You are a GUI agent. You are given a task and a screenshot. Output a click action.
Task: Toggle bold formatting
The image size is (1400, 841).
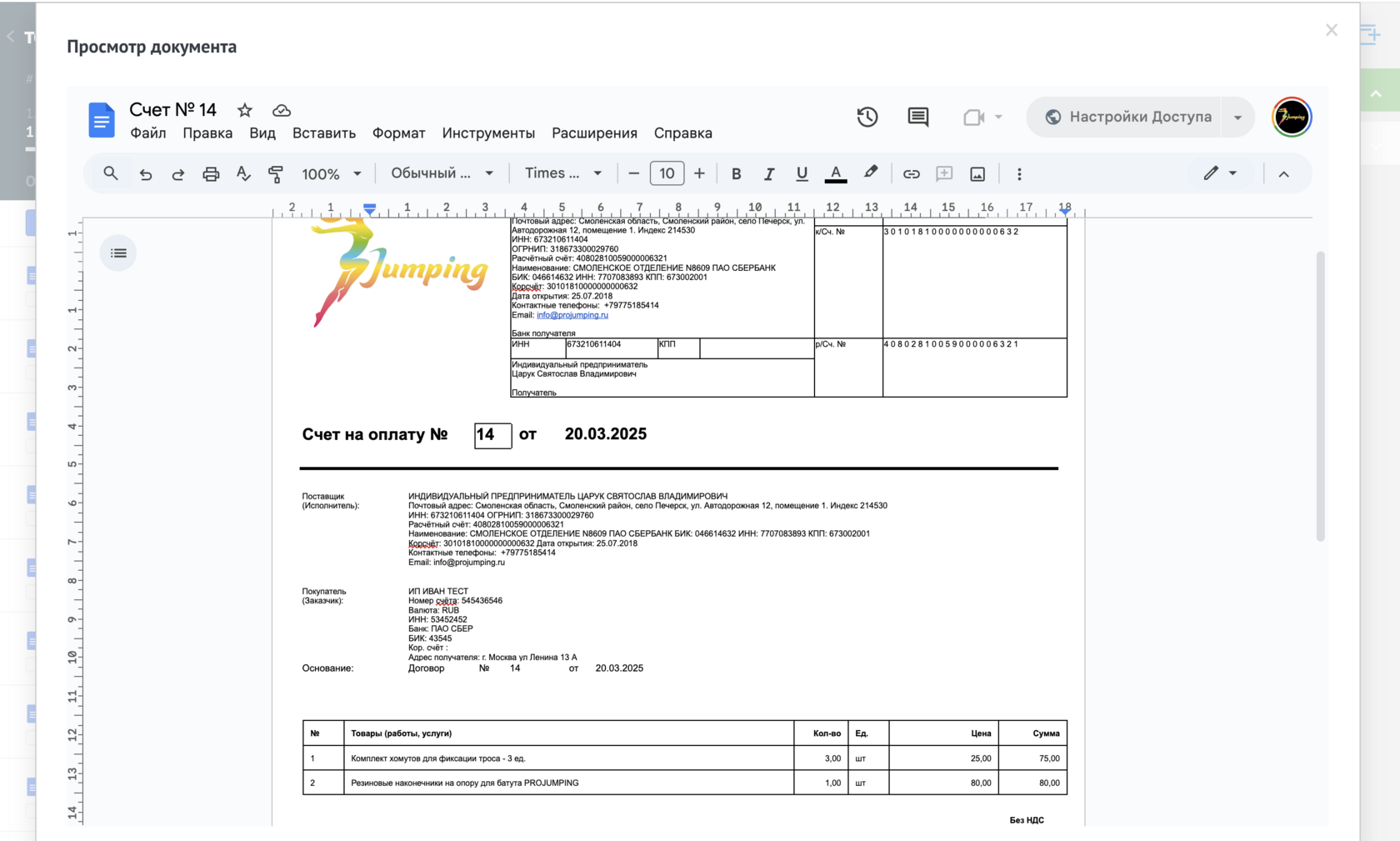pyautogui.click(x=736, y=173)
